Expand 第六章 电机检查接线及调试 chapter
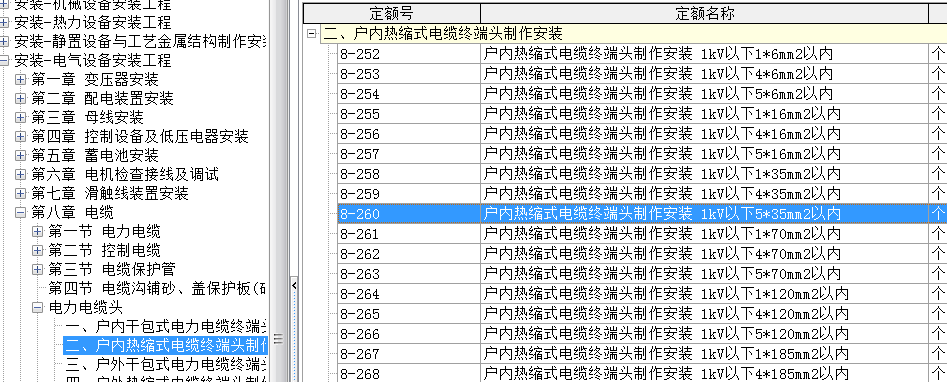This screenshot has height=382, width=947. tap(21, 175)
